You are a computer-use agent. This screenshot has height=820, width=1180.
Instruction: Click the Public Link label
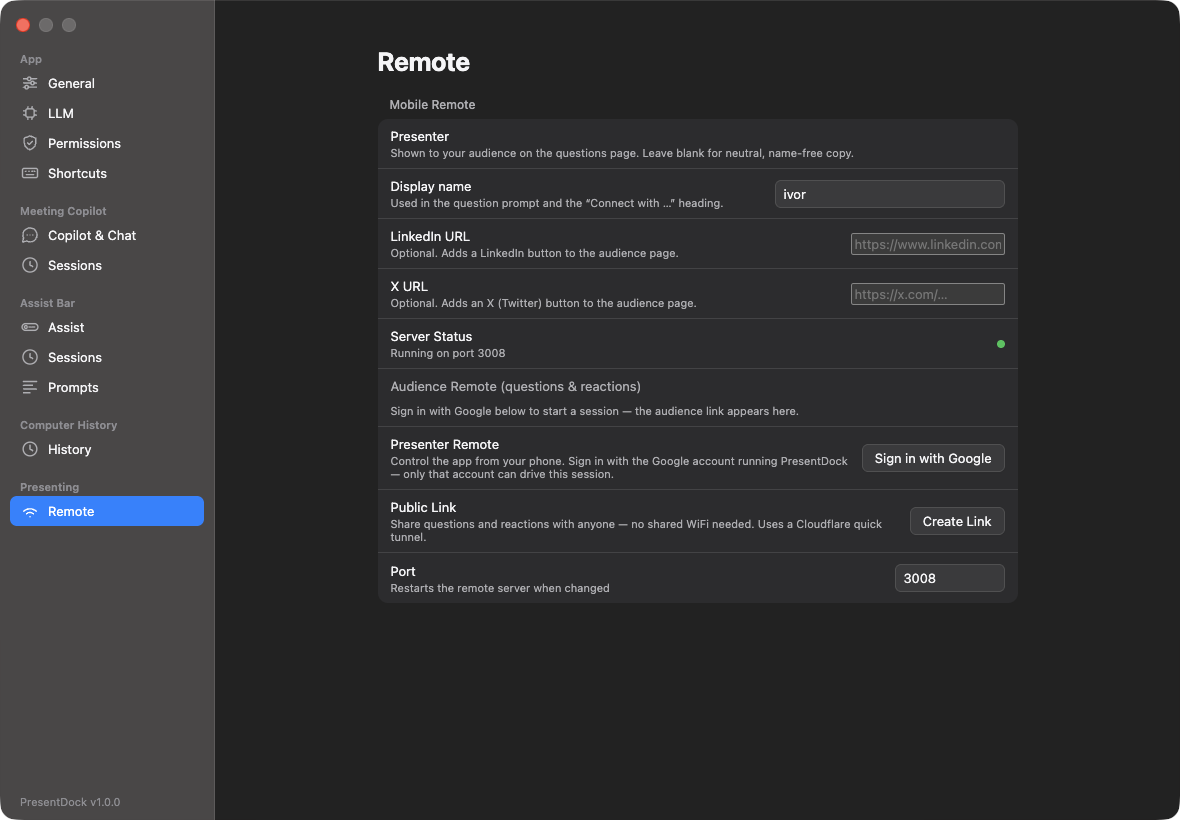pos(423,508)
